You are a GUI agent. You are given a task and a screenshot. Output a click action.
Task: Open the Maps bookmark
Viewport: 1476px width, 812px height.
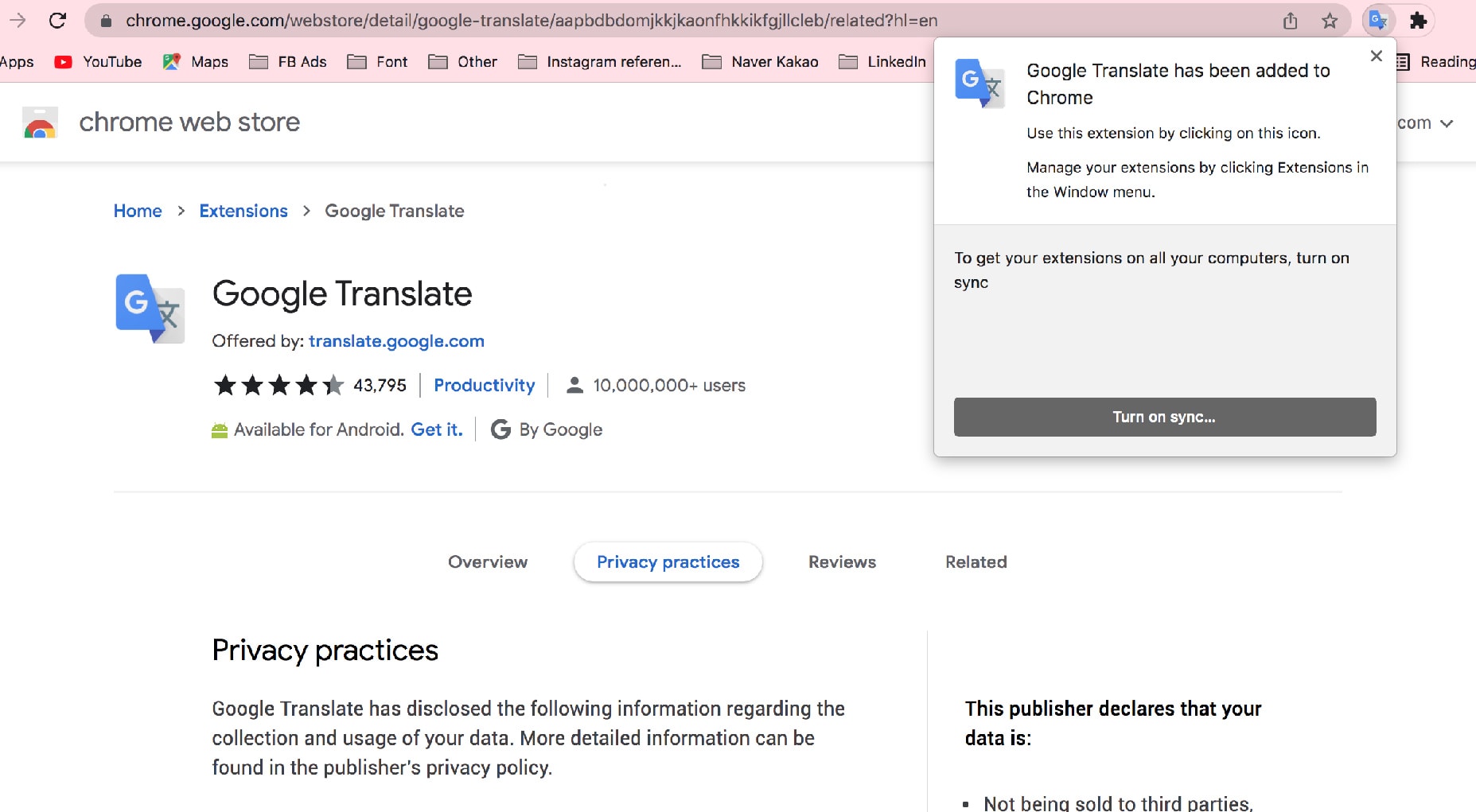[x=196, y=62]
